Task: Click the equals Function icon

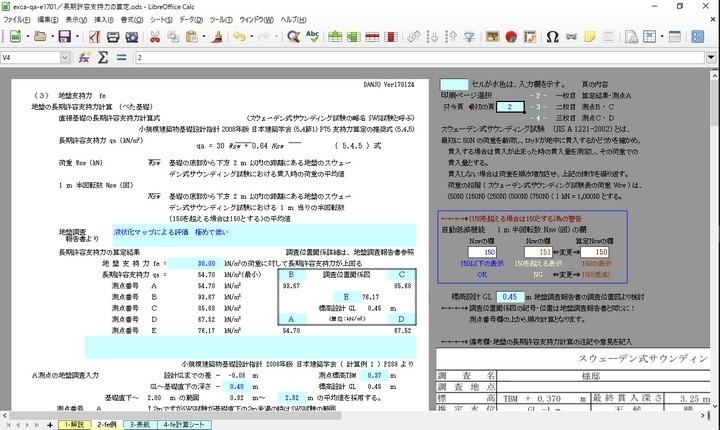Action: (x=121, y=57)
